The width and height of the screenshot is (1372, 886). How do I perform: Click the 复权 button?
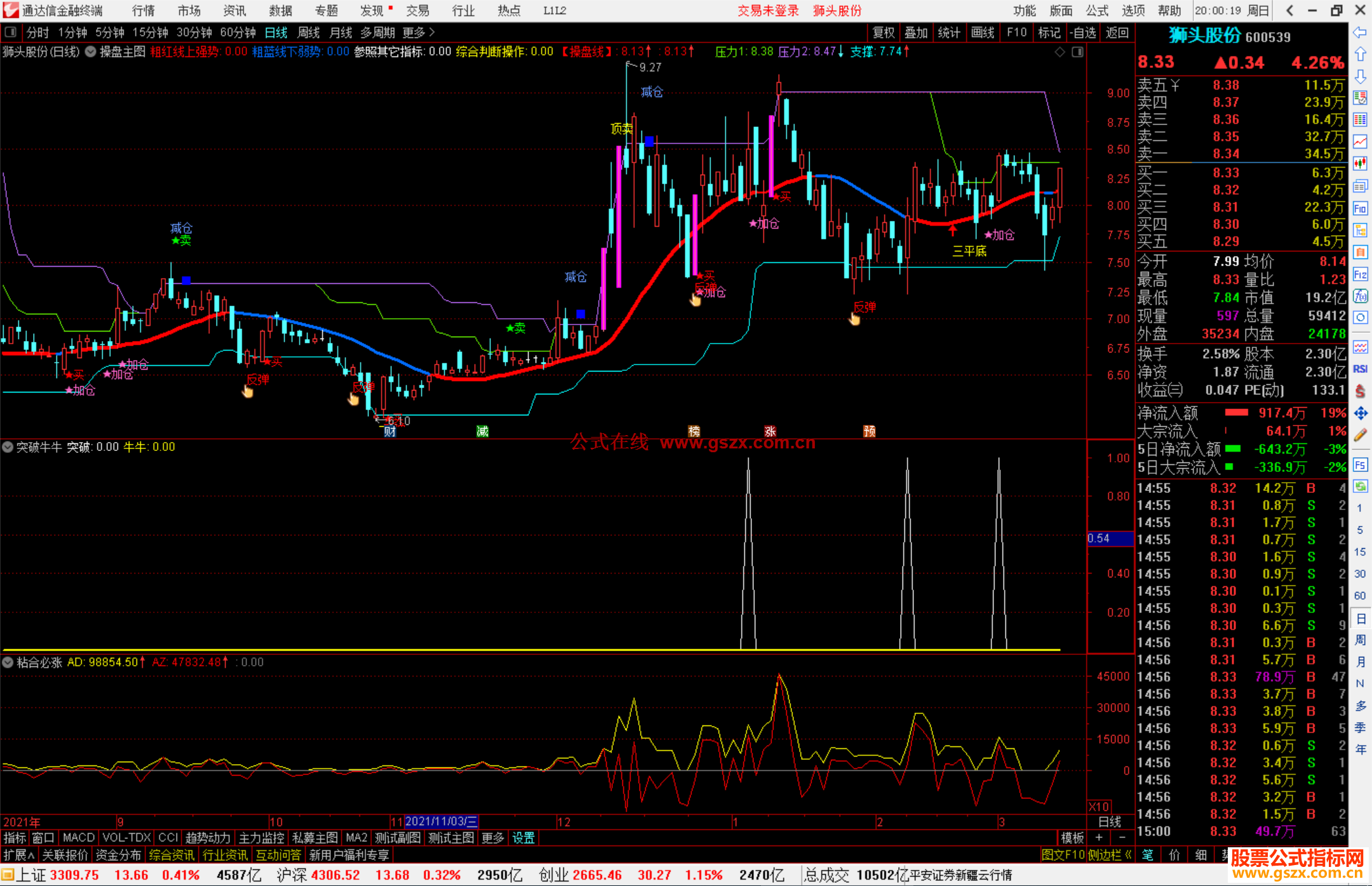884,32
